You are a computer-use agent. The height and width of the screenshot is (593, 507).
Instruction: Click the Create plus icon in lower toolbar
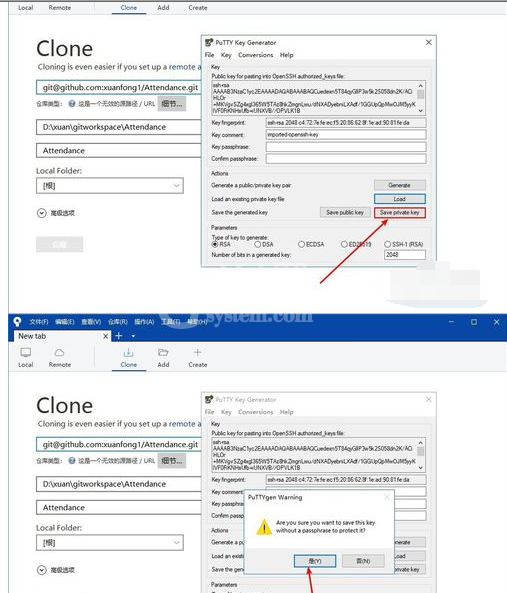[x=197, y=352]
